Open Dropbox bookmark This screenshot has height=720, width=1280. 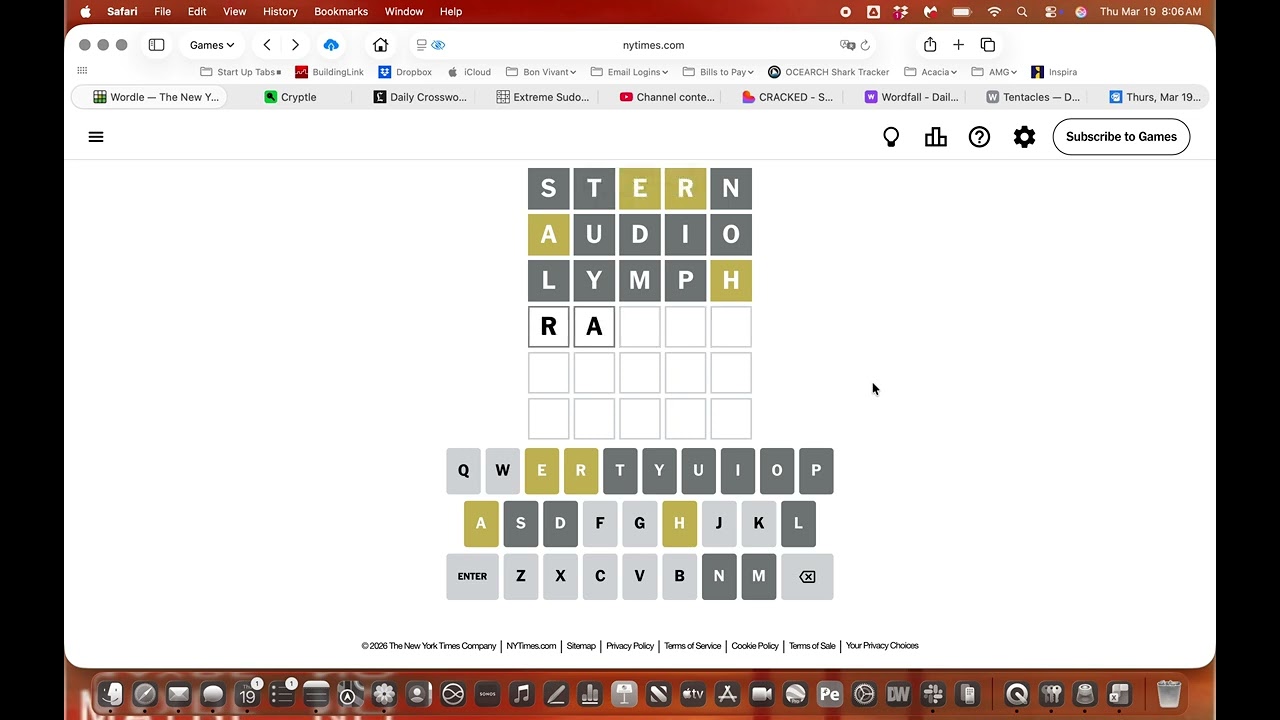[x=405, y=72]
